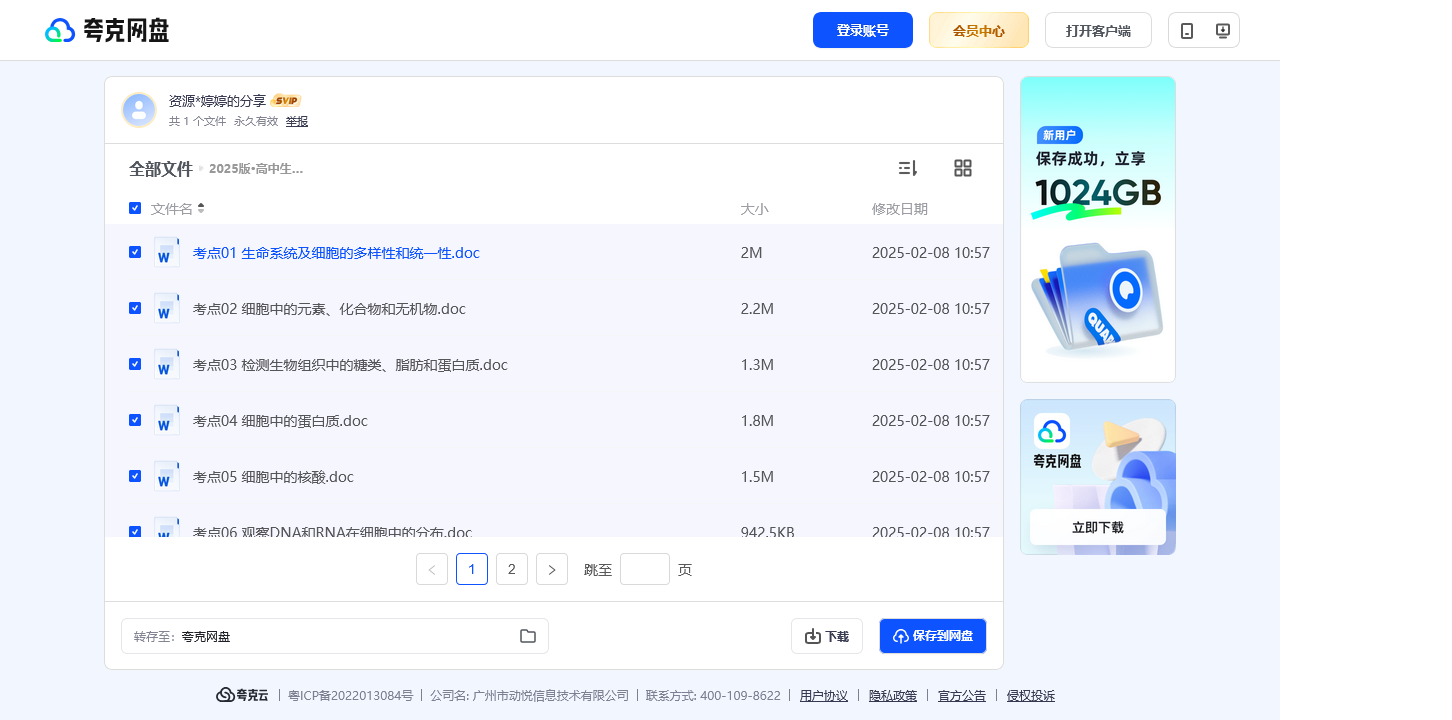Viewport: 1452px width, 720px height.
Task: Open the 转存至 夸克网盘 destination selector
Action: pyautogui.click(x=335, y=636)
